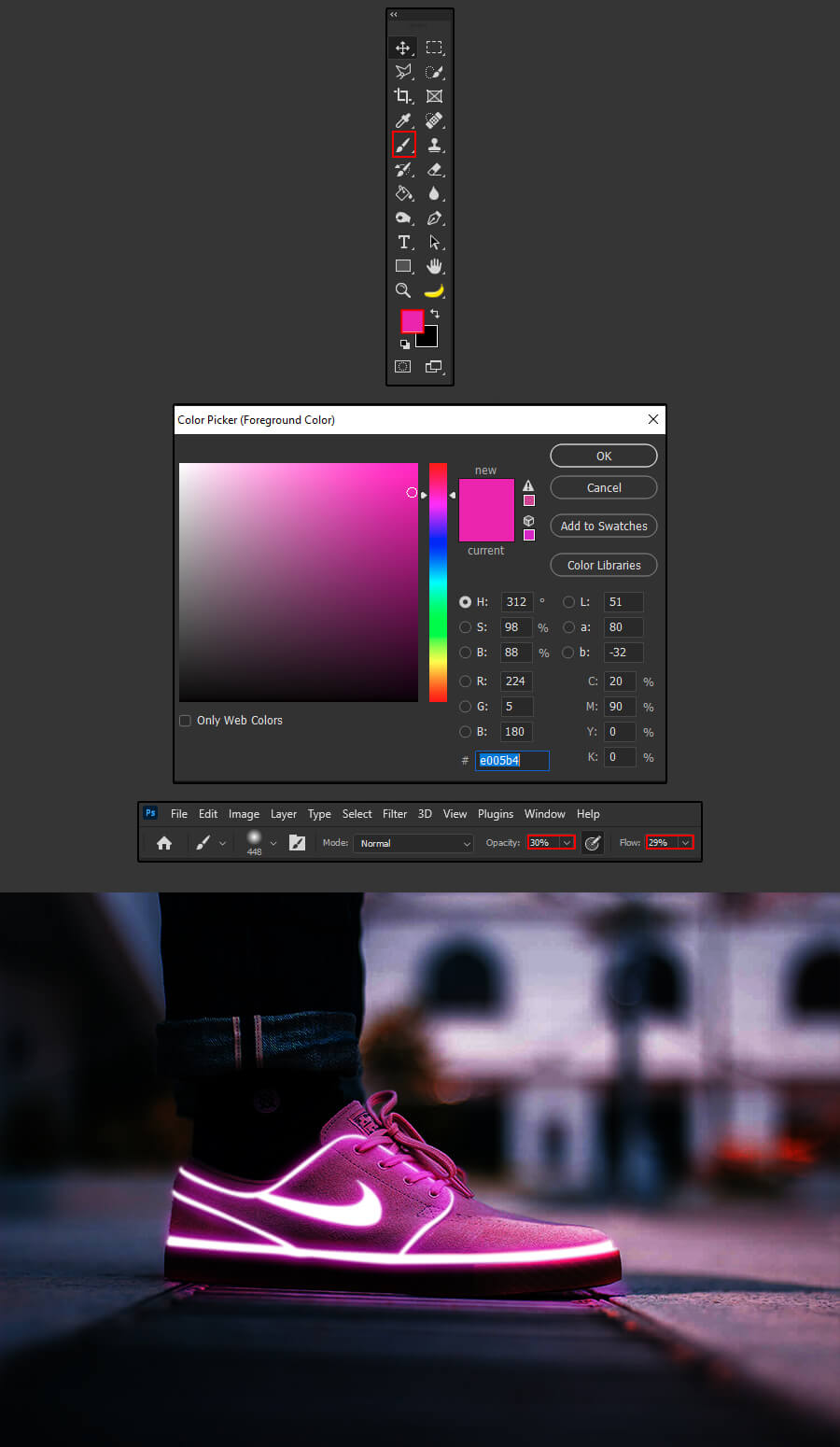Image resolution: width=840 pixels, height=1447 pixels.
Task: Select the G green radio button
Action: point(465,707)
